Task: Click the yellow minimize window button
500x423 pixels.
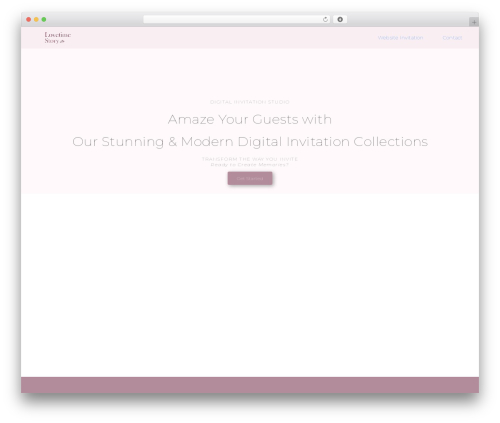Action: tap(36, 19)
